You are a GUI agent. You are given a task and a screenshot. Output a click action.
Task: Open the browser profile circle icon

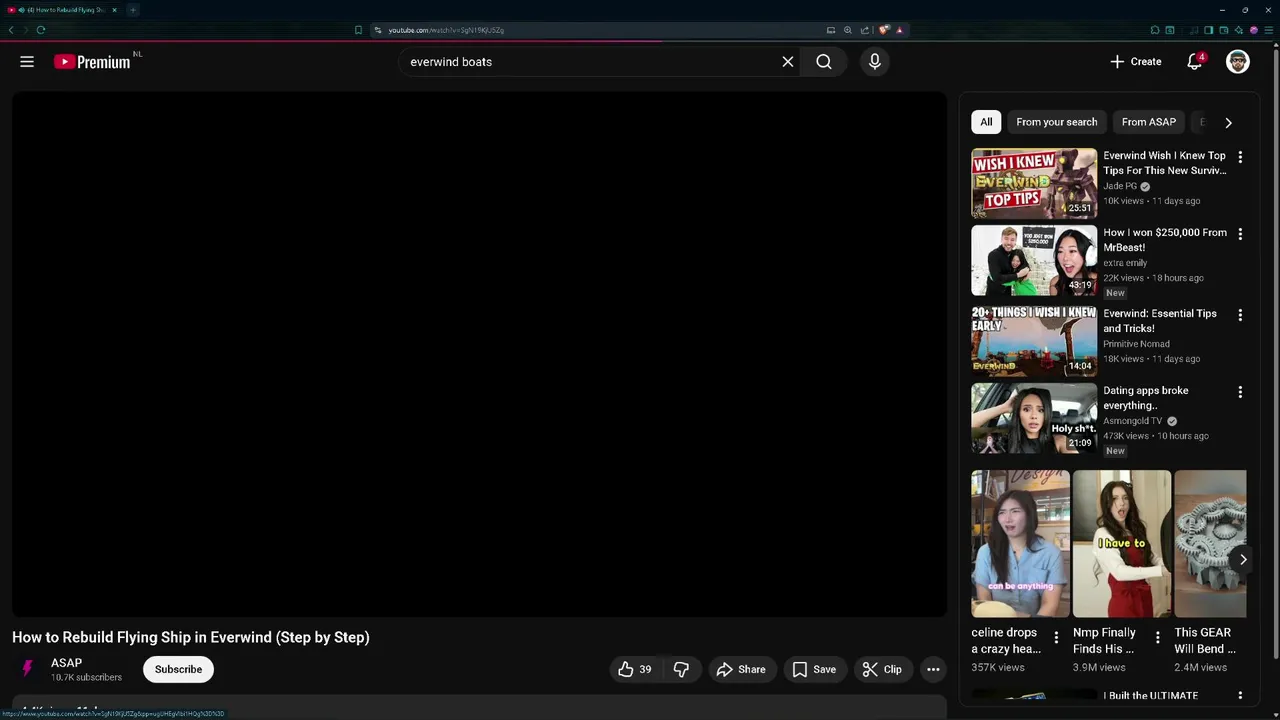coord(1254,30)
